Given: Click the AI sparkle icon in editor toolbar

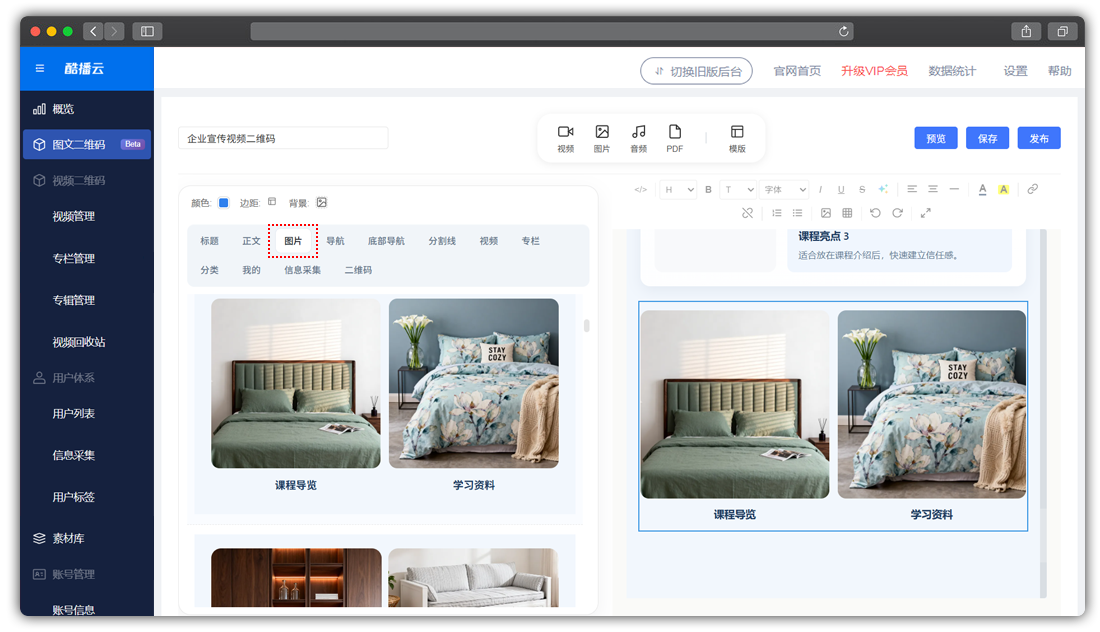Looking at the screenshot, I should click(x=883, y=189).
